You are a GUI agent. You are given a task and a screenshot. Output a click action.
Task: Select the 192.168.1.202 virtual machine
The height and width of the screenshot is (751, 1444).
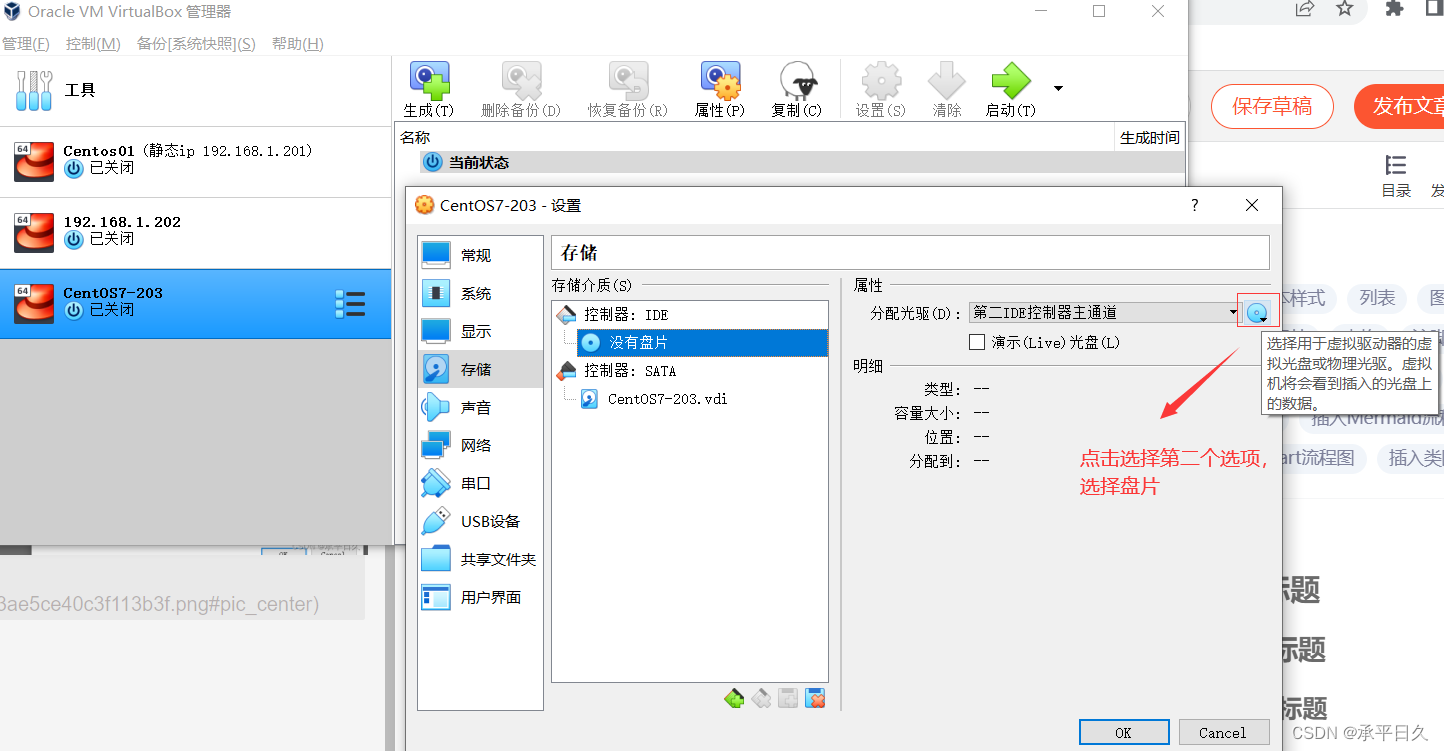(x=195, y=232)
